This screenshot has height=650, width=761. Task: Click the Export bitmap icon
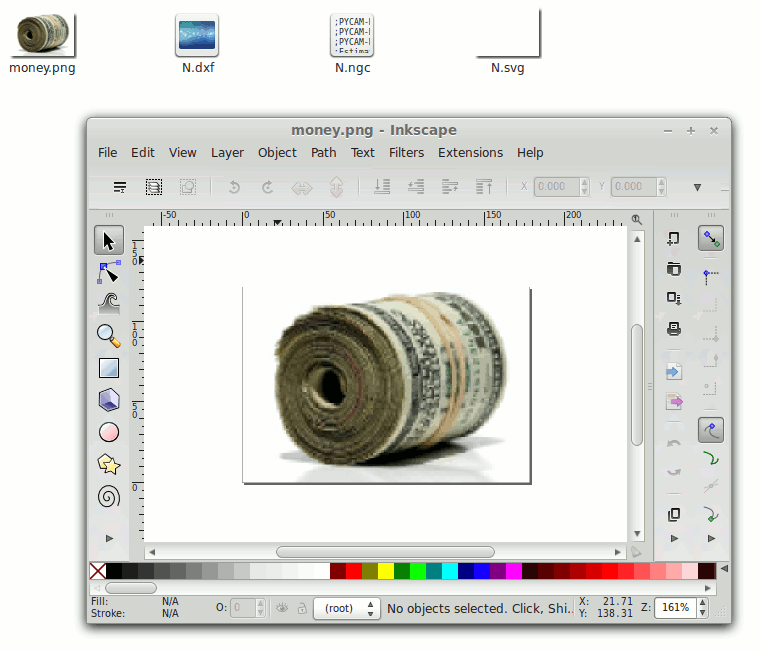tap(674, 402)
